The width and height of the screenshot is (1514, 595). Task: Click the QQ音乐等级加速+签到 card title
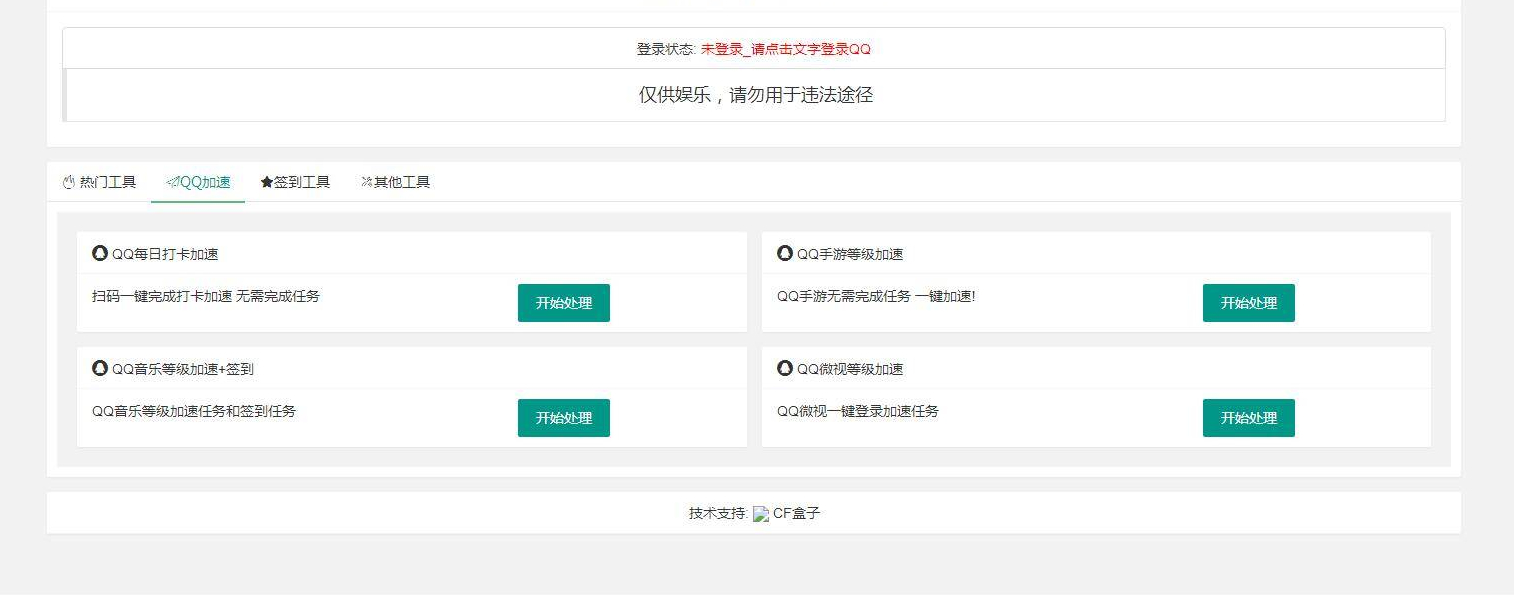183,369
